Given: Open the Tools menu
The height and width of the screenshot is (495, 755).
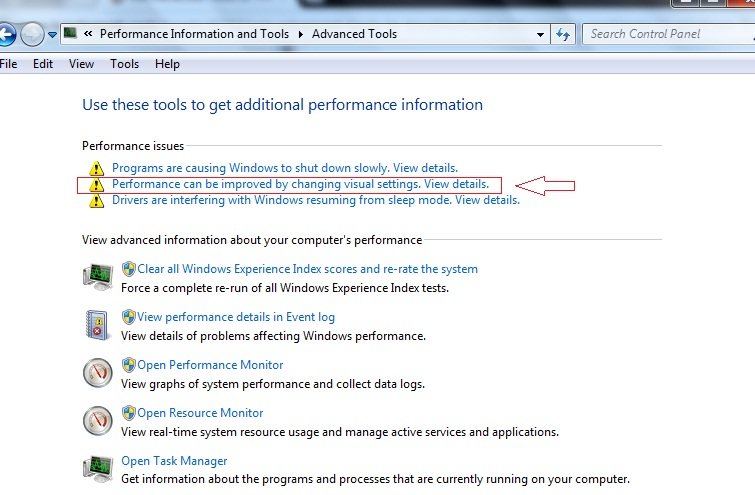Looking at the screenshot, I should click(x=125, y=64).
